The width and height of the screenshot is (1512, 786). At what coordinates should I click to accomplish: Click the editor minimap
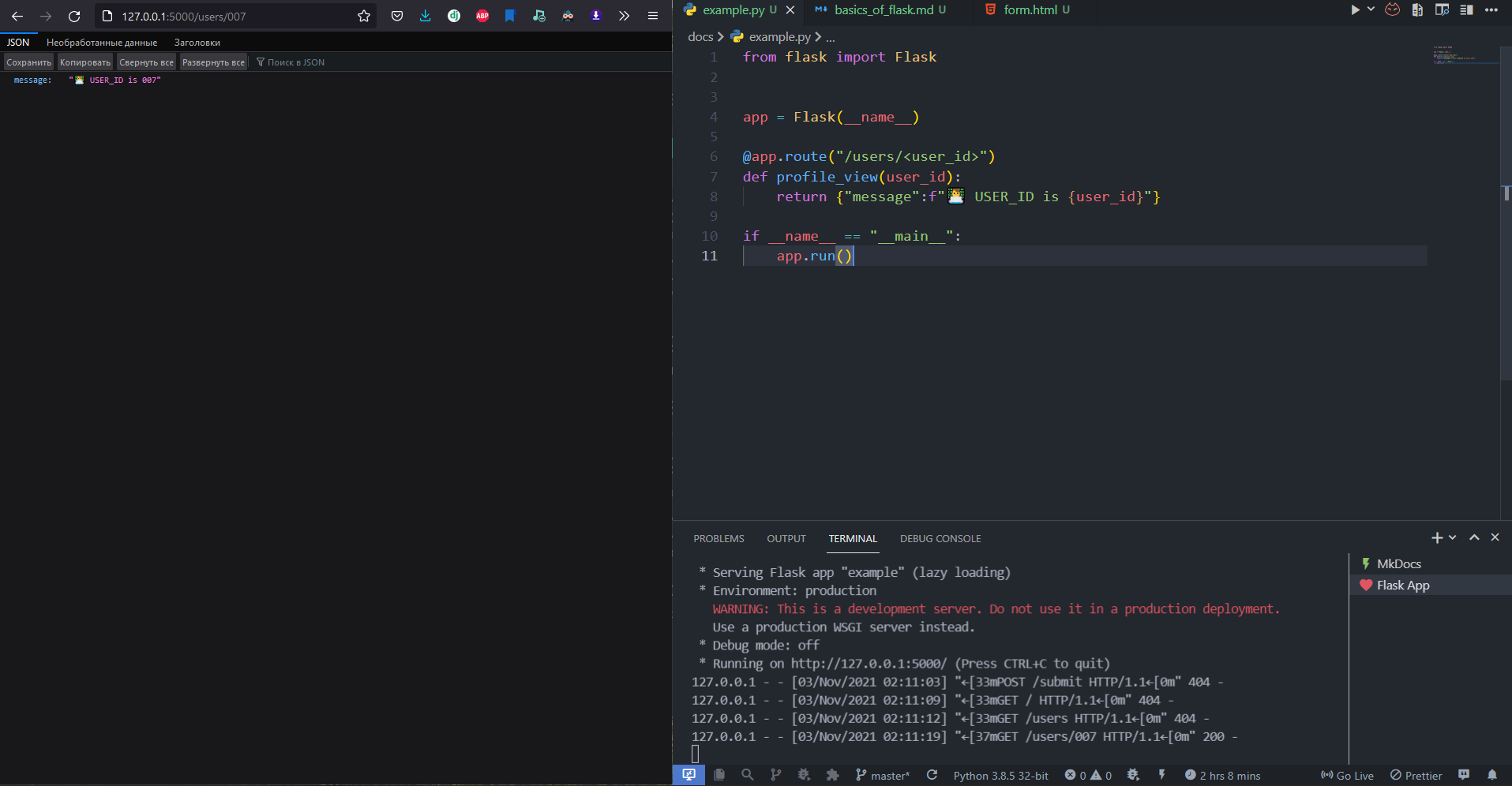point(1465,54)
